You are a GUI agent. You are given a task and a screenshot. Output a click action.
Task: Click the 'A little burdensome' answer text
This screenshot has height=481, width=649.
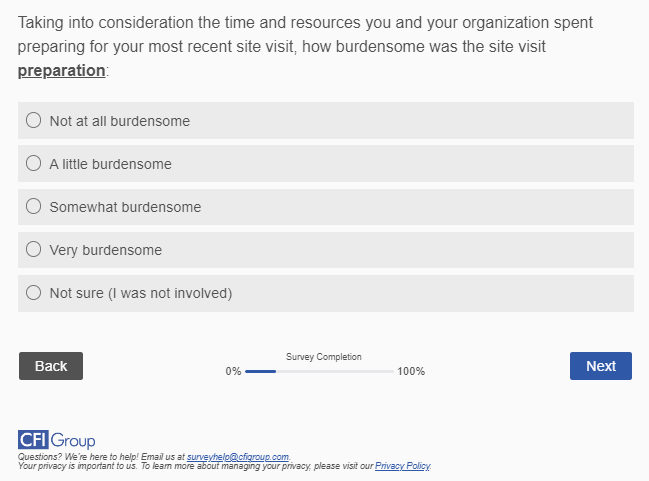tap(110, 164)
